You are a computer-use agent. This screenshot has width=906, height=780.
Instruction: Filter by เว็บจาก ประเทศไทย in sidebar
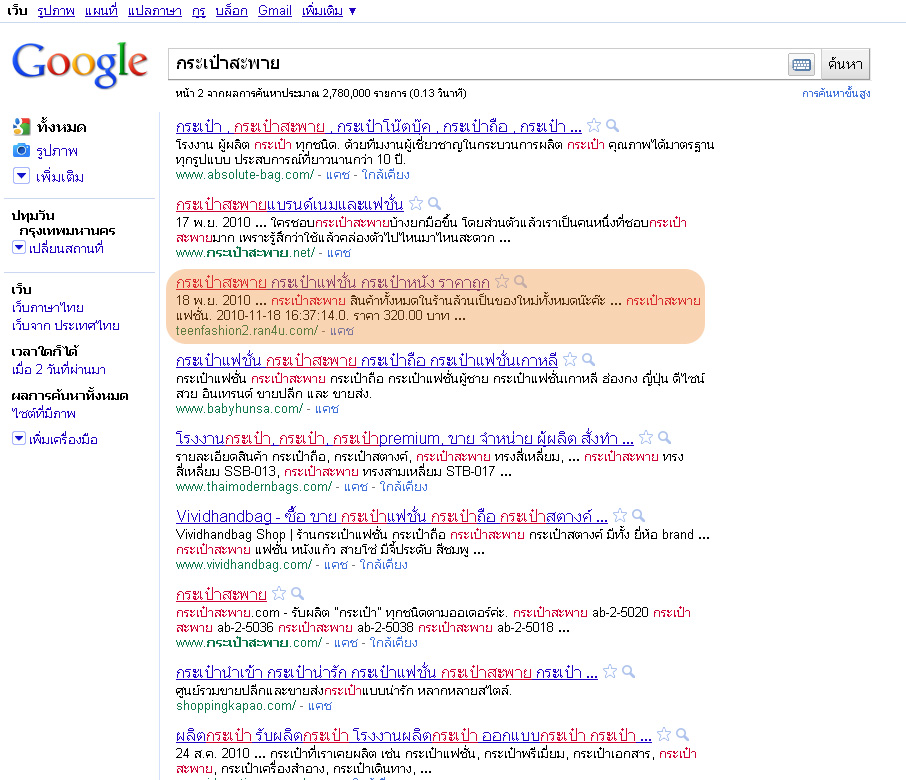66,325
